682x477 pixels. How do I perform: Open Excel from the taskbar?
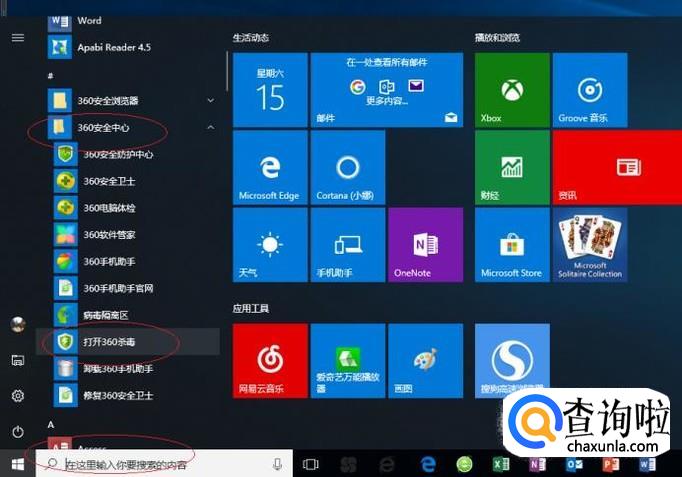(501, 464)
